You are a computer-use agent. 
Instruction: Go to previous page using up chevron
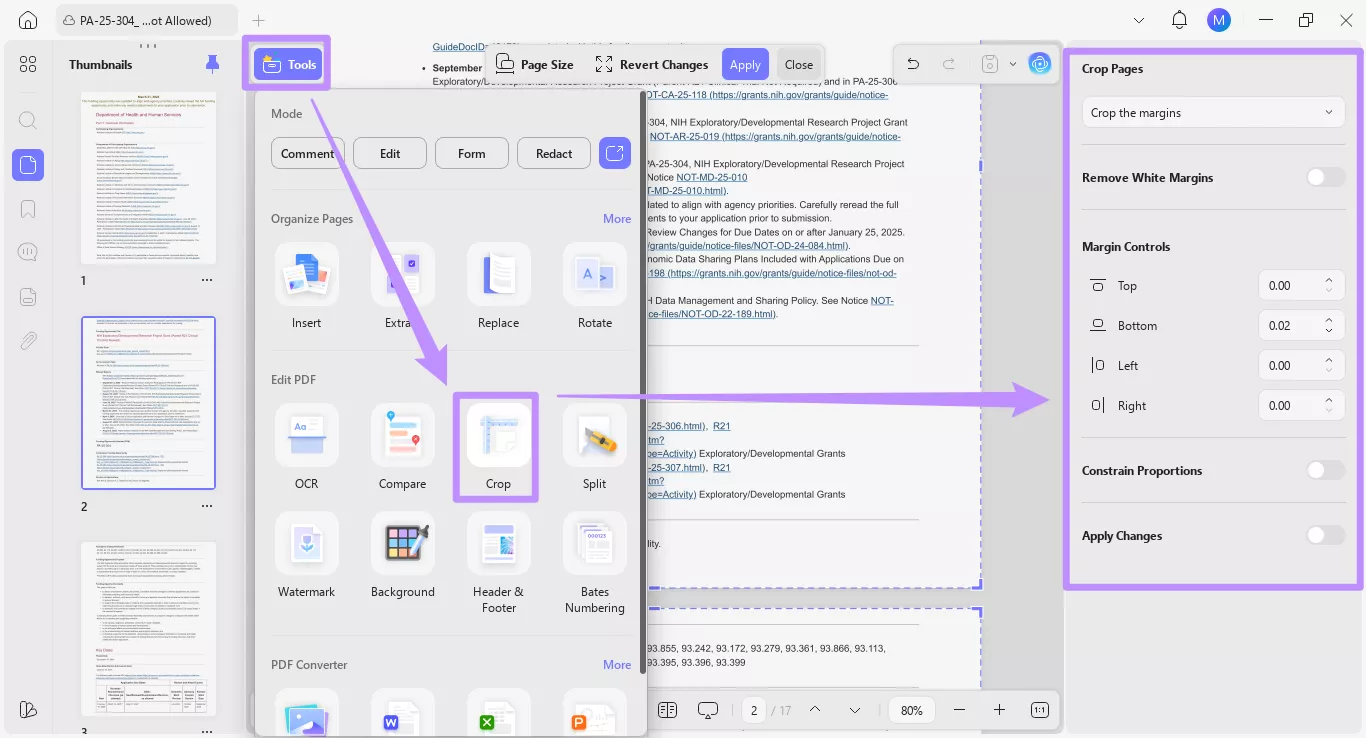(x=815, y=710)
